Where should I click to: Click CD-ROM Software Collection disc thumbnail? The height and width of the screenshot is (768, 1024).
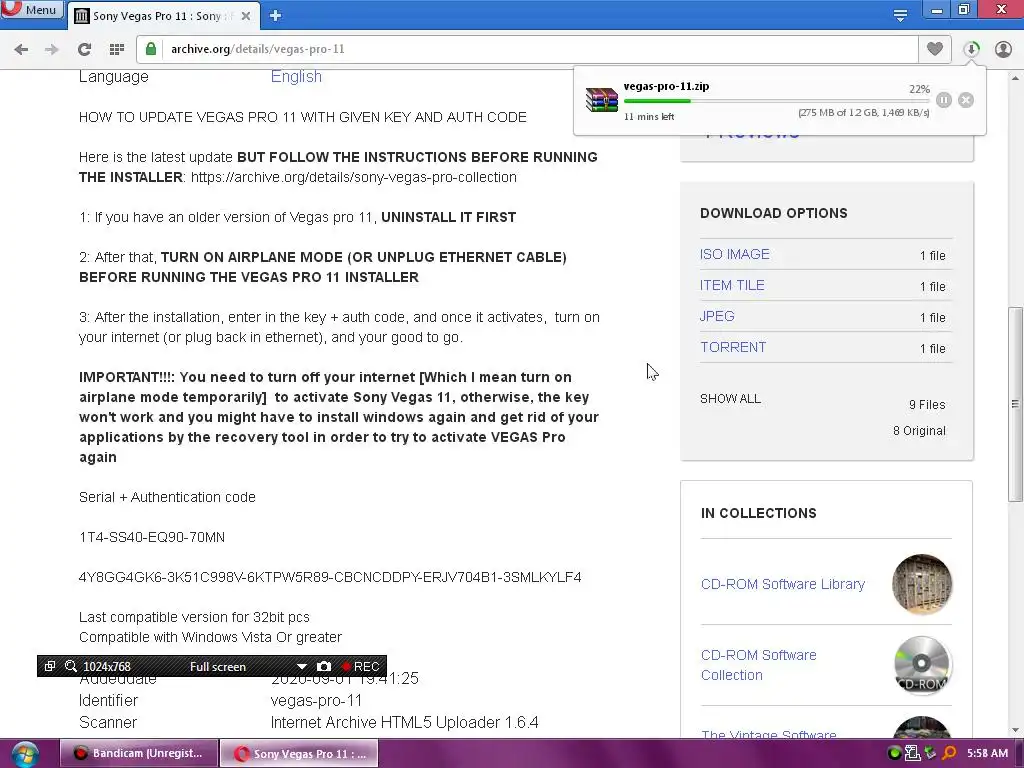(x=921, y=665)
